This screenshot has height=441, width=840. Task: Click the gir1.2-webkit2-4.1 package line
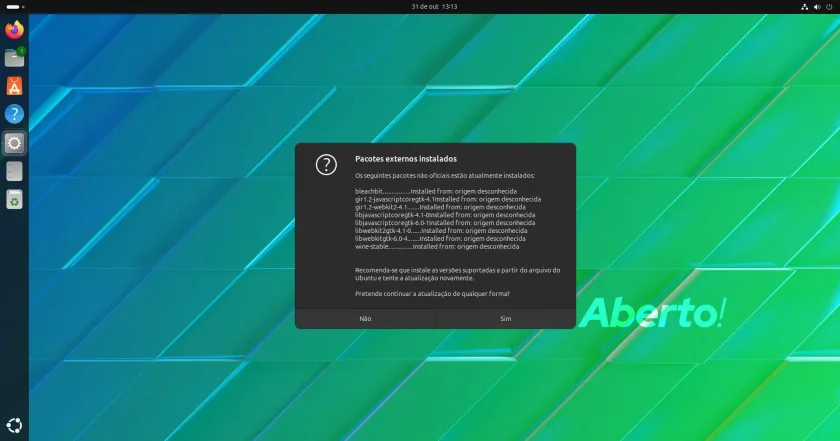click(x=440, y=207)
